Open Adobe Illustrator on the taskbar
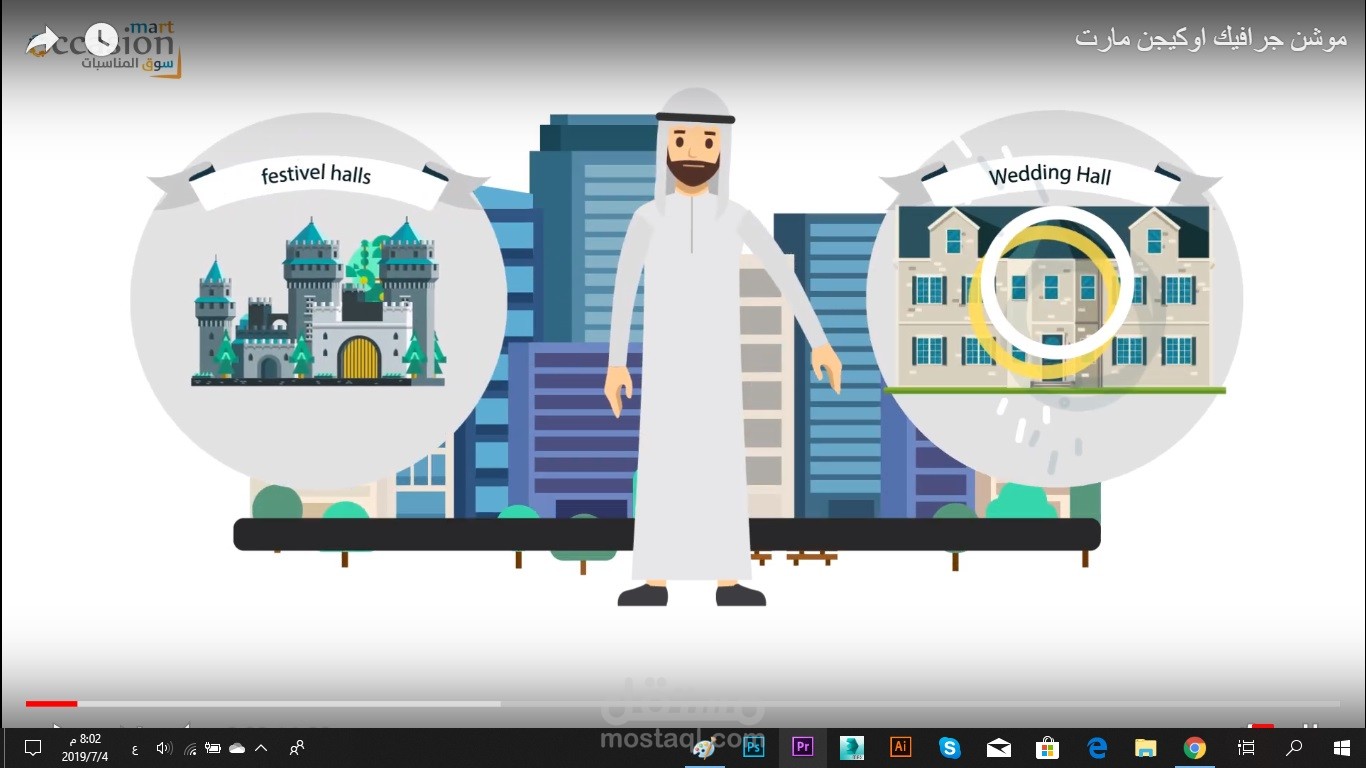 900,747
